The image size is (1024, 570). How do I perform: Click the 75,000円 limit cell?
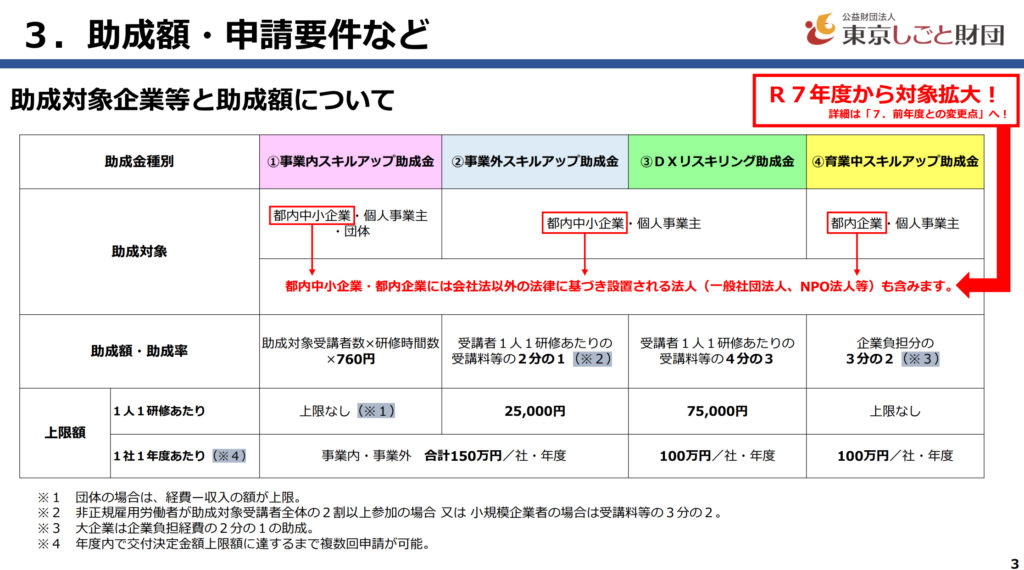(717, 411)
